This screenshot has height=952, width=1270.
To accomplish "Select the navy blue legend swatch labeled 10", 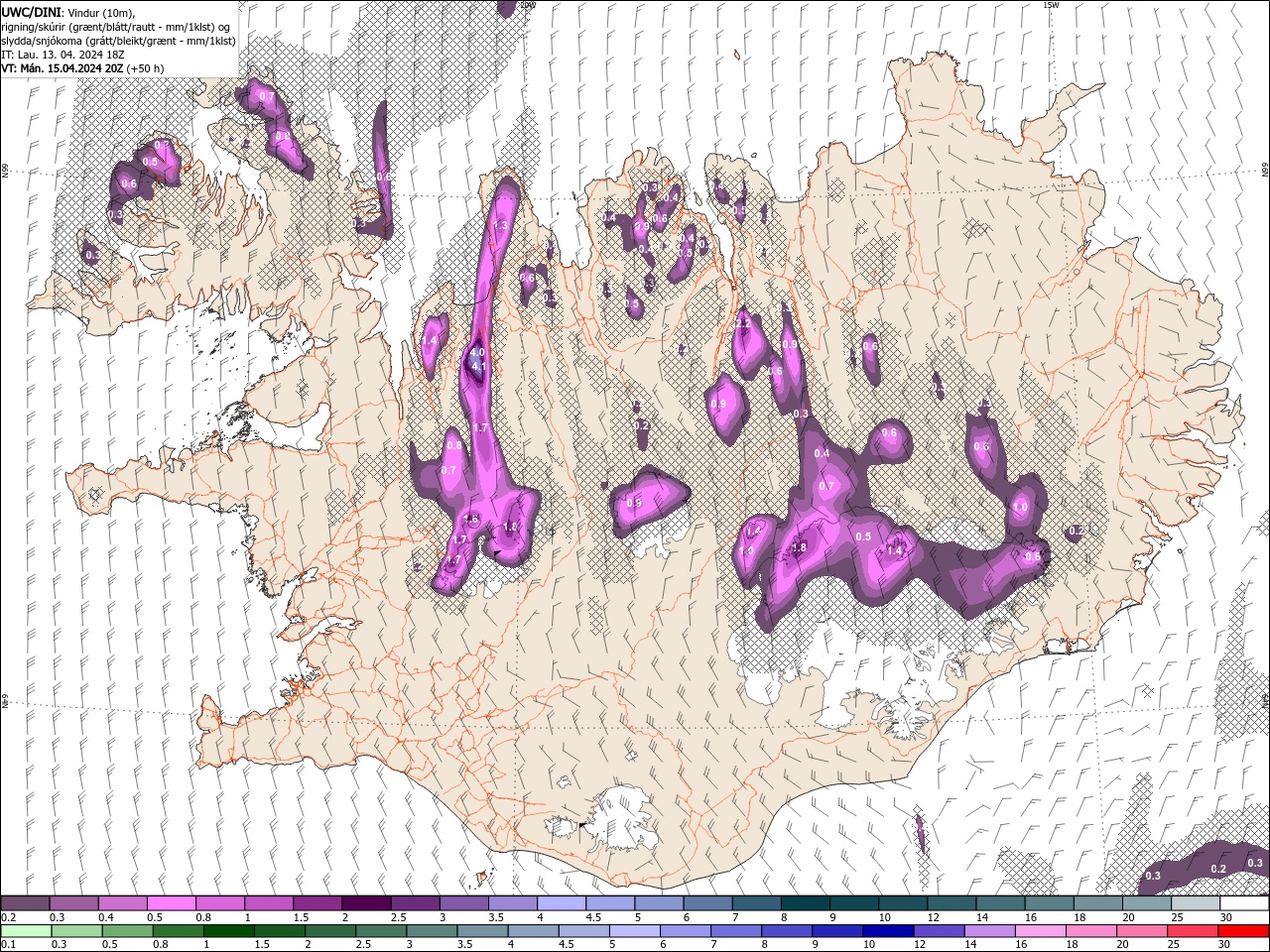I will [888, 931].
